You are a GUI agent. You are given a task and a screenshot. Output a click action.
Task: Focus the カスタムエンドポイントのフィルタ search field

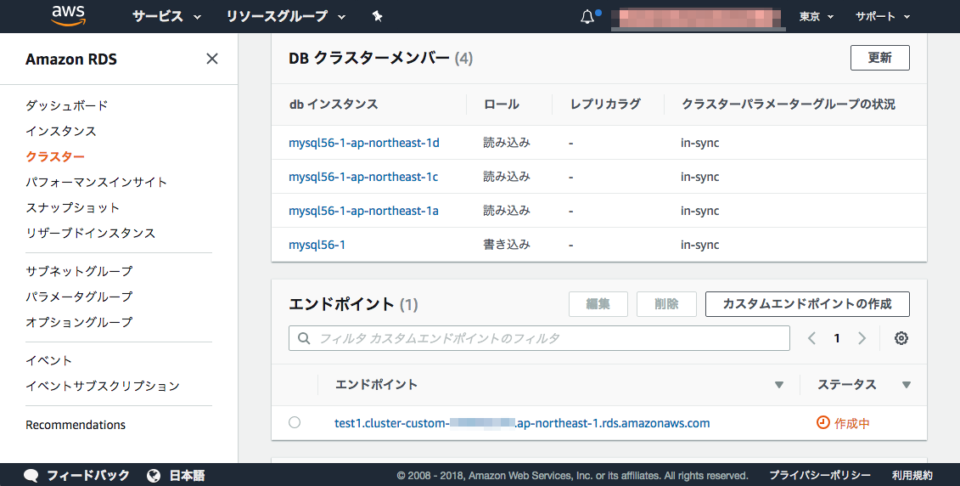(x=539, y=338)
